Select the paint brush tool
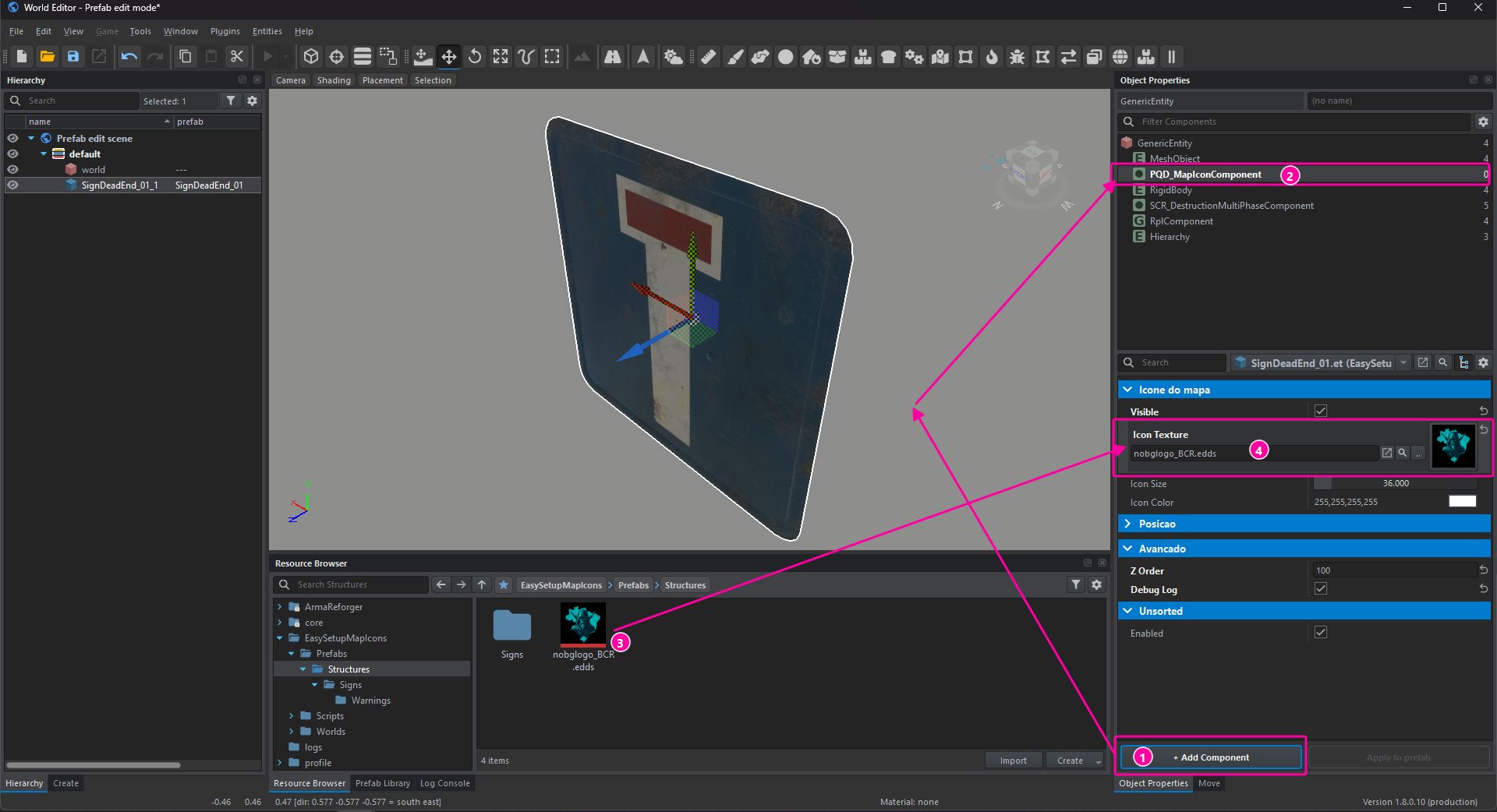This screenshot has width=1497, height=812. [734, 56]
